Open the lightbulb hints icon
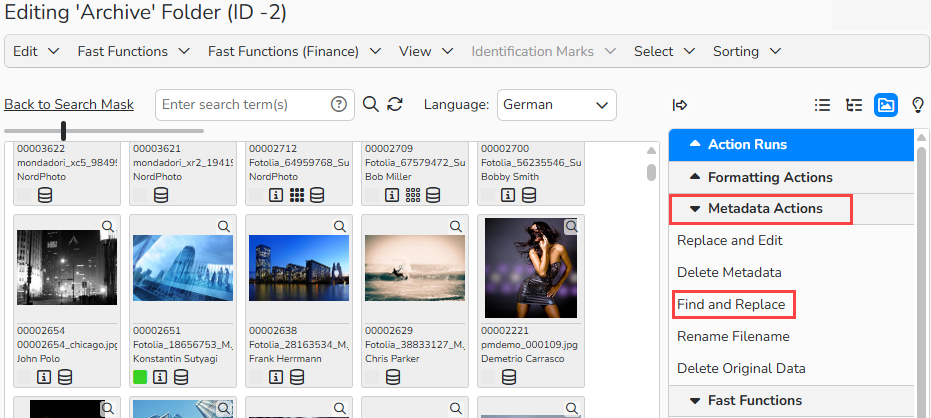 click(x=917, y=105)
